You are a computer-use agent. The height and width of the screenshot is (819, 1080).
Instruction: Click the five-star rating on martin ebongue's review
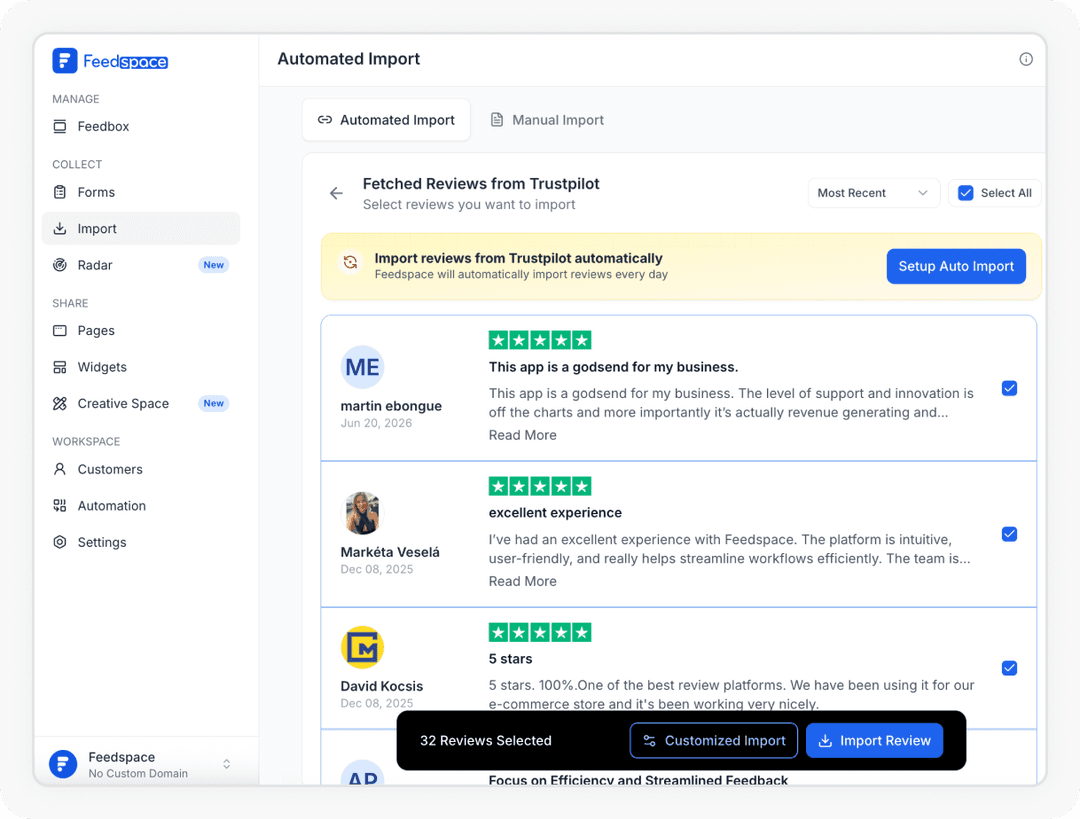(540, 340)
